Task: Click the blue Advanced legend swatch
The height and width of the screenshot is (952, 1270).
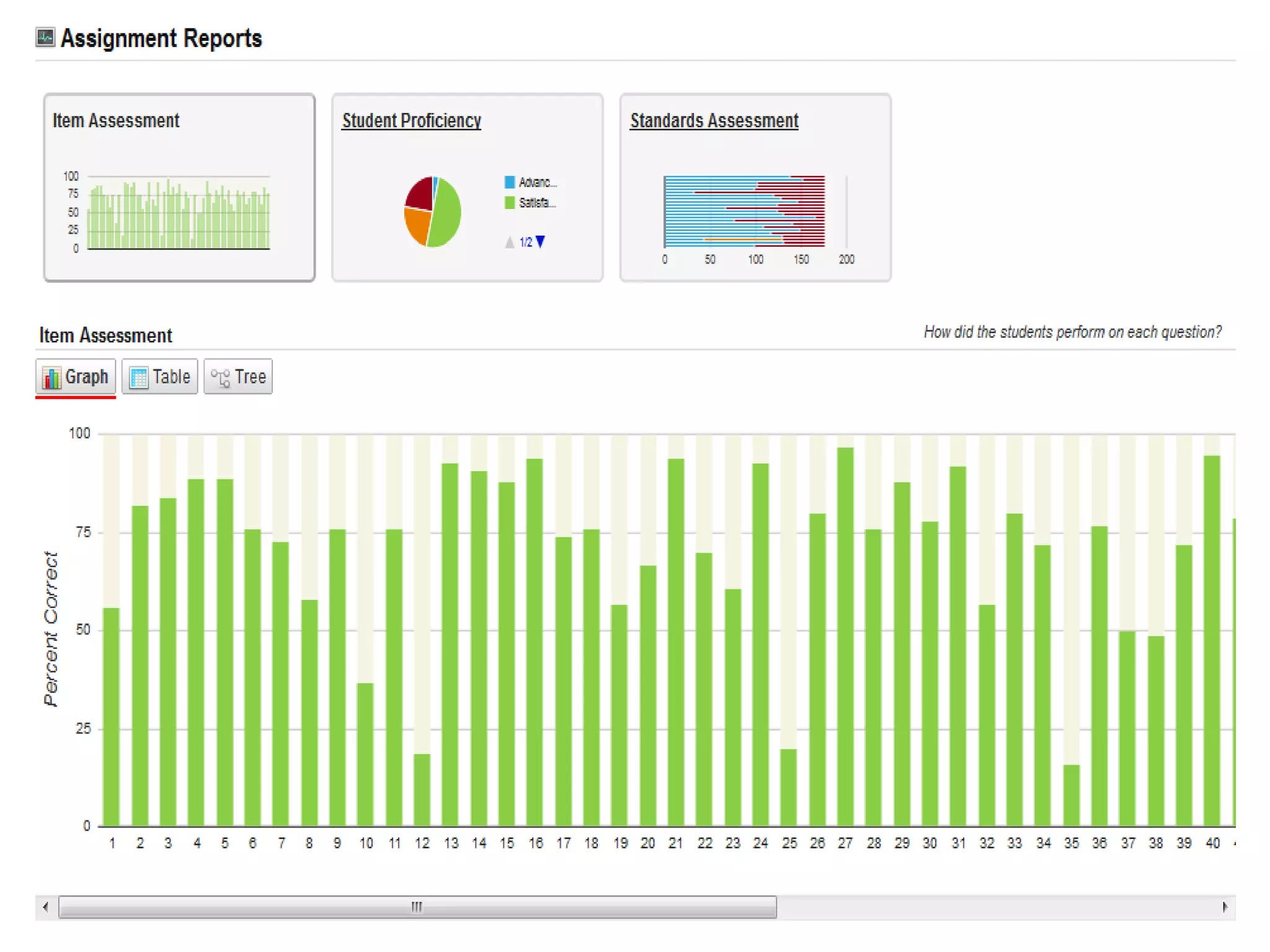Action: [510, 182]
